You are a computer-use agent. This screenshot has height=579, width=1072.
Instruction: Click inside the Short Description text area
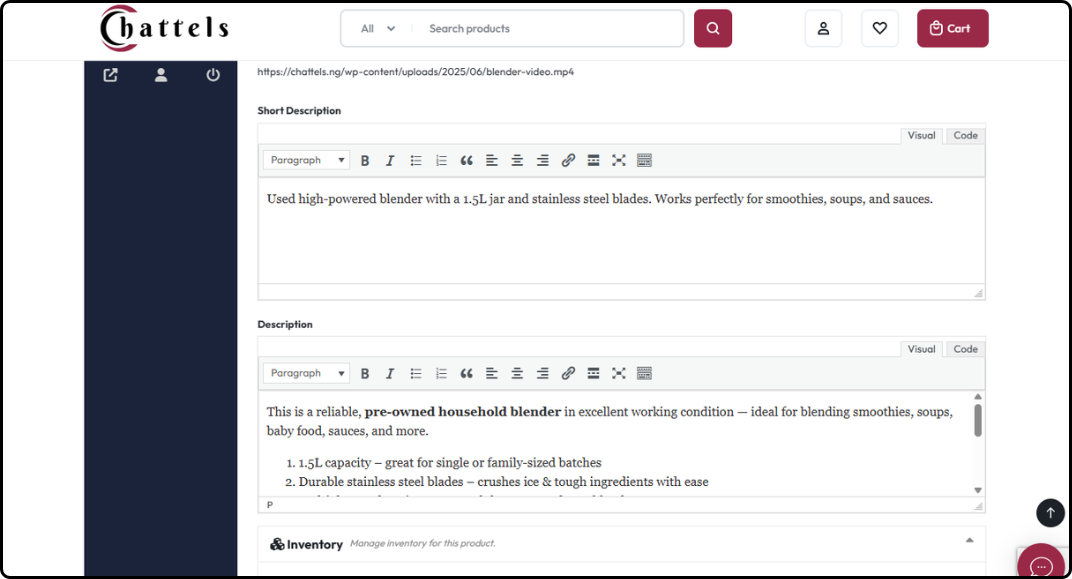pyautogui.click(x=621, y=230)
